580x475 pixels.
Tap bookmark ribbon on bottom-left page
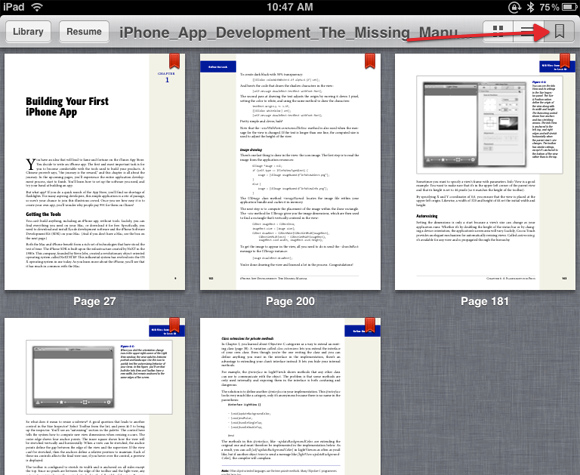pos(175,325)
